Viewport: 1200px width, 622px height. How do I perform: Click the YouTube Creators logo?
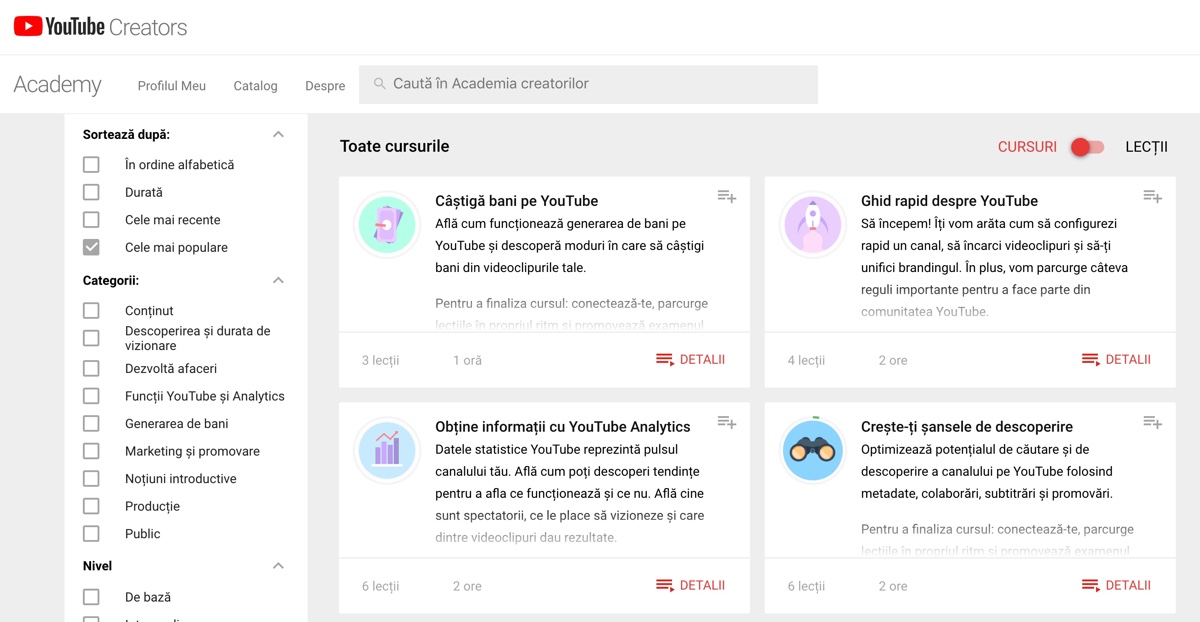click(x=98, y=26)
